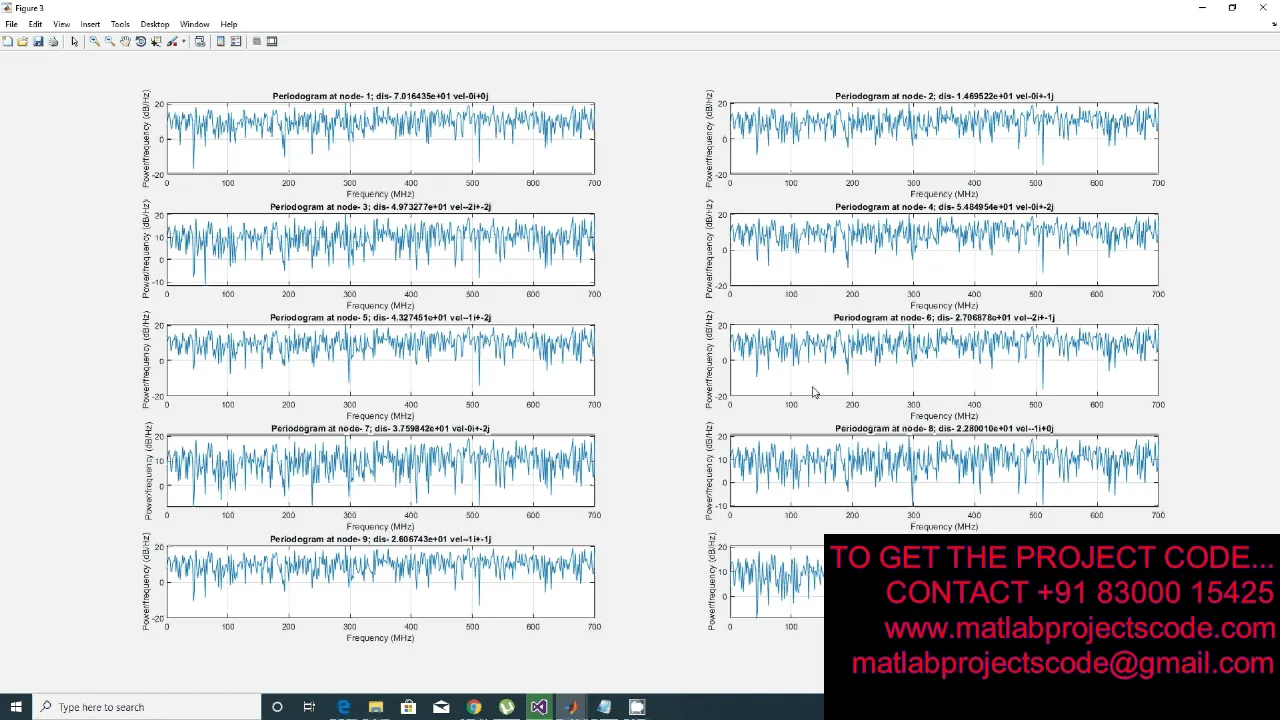This screenshot has width=1280, height=720.
Task: Open the File menu
Action: (11, 24)
